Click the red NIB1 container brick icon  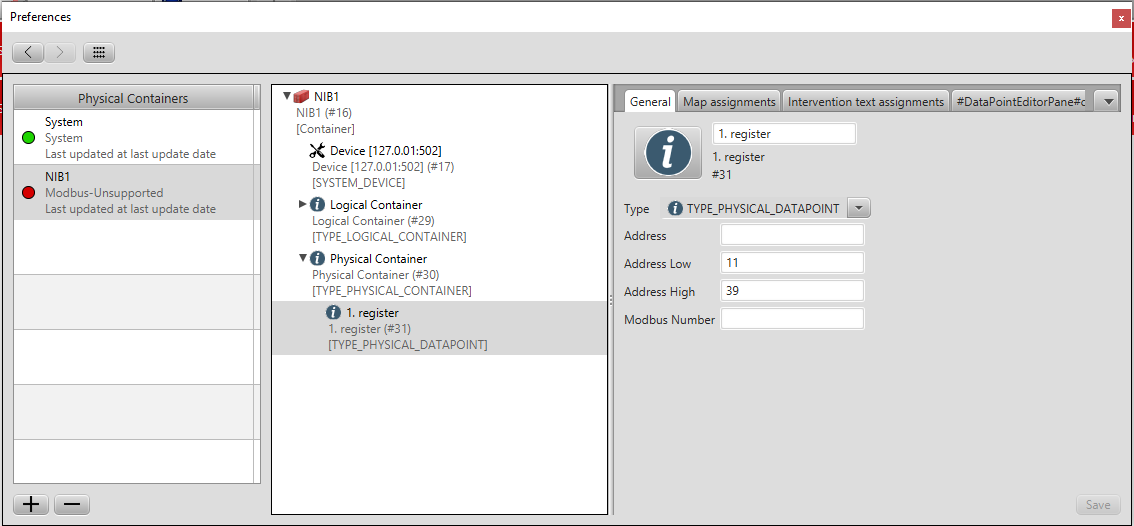click(x=301, y=97)
